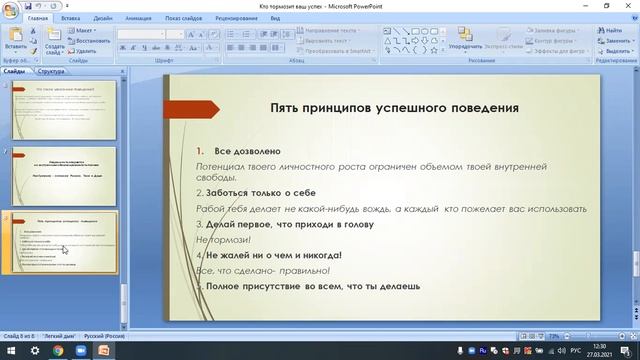Align paragraph text to the right
The image size is (640, 360).
click(252, 48)
